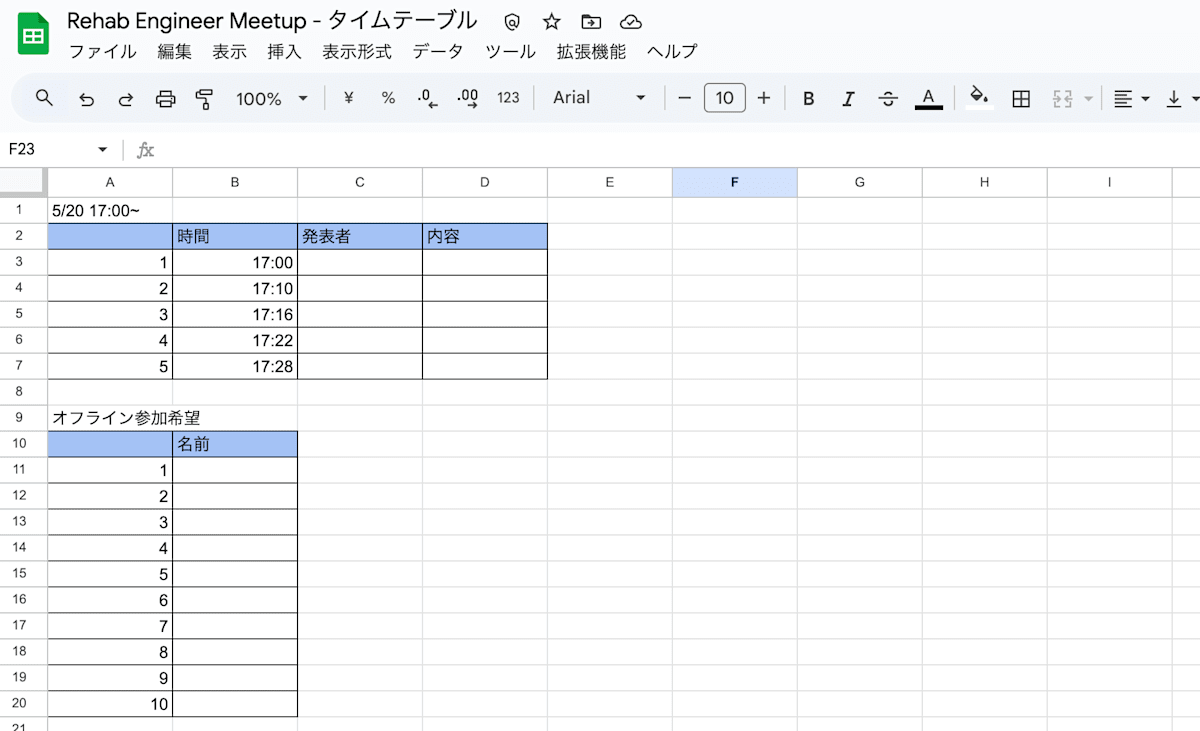Toggle italic formatting
This screenshot has width=1200, height=731.
pos(848,98)
